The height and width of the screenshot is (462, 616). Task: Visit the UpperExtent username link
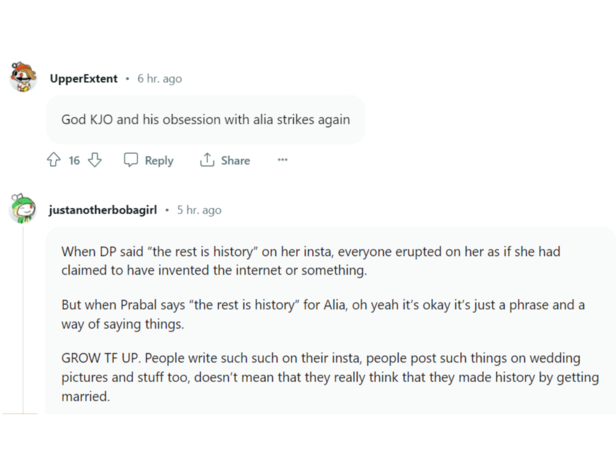83,78
